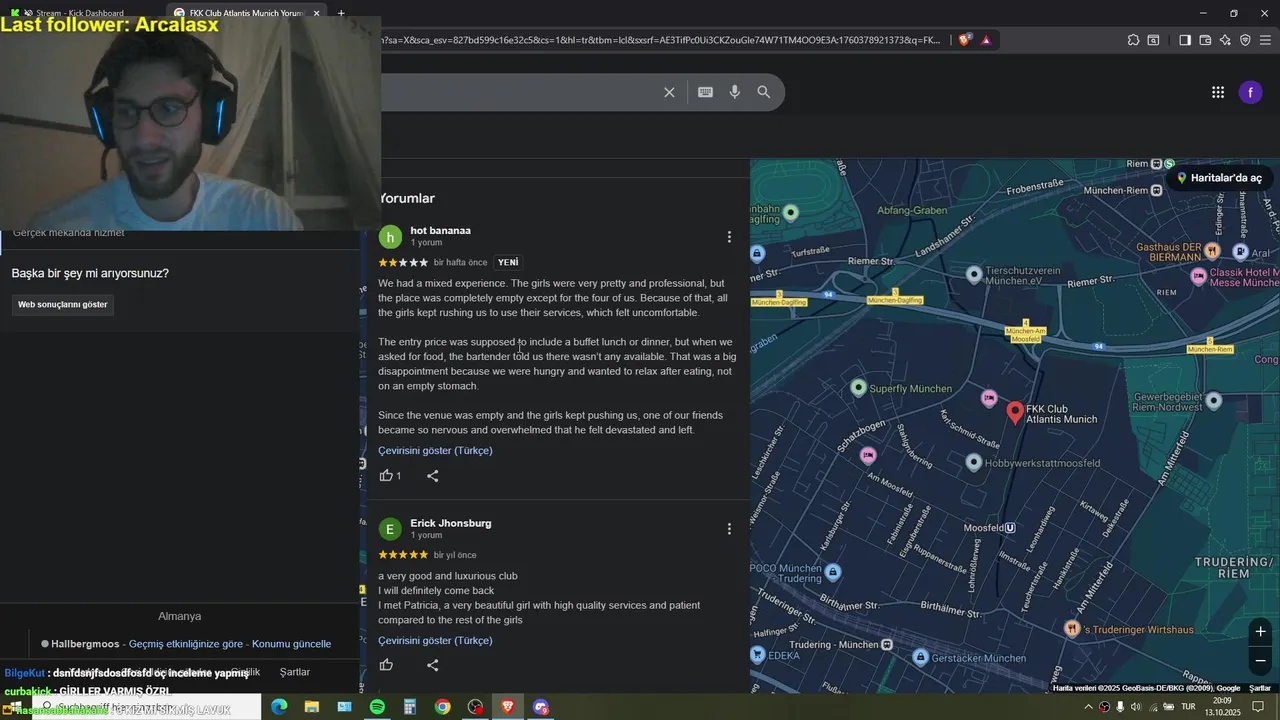
Task: Like the Erick Jhonsburg review
Action: [386, 665]
